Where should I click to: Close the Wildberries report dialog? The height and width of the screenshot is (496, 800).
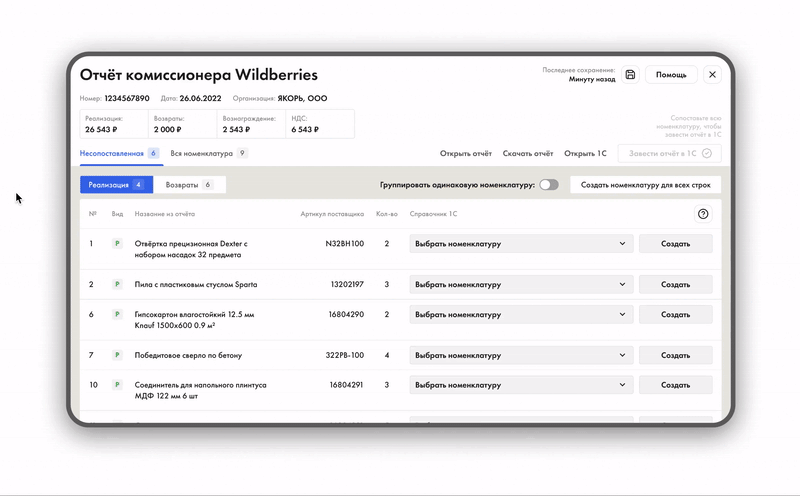click(712, 75)
